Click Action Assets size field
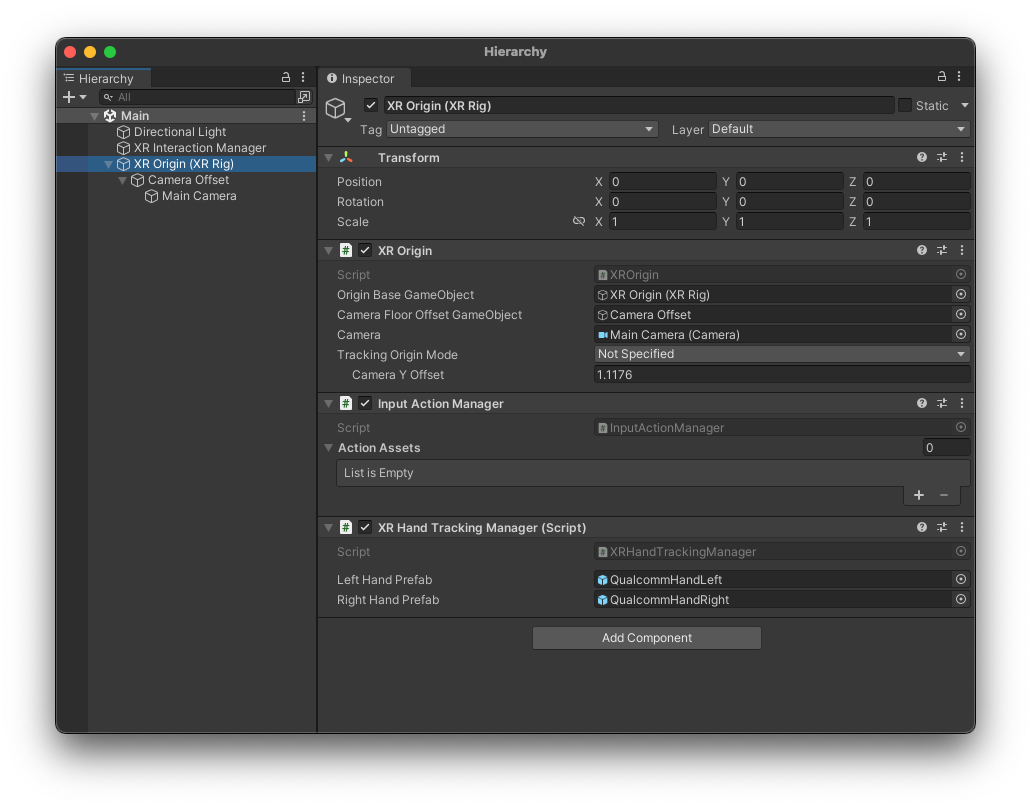This screenshot has height=807, width=1031. click(x=946, y=448)
